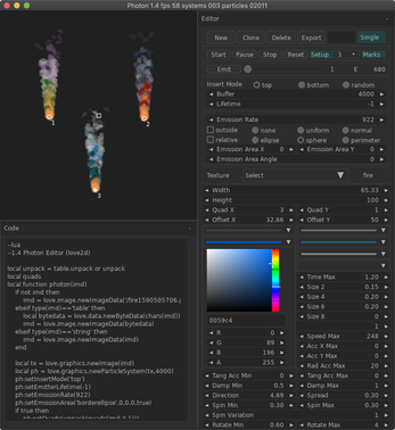Expand the third right color bar arrow
Viewport: 395px width, 430px height.
click(x=383, y=254)
